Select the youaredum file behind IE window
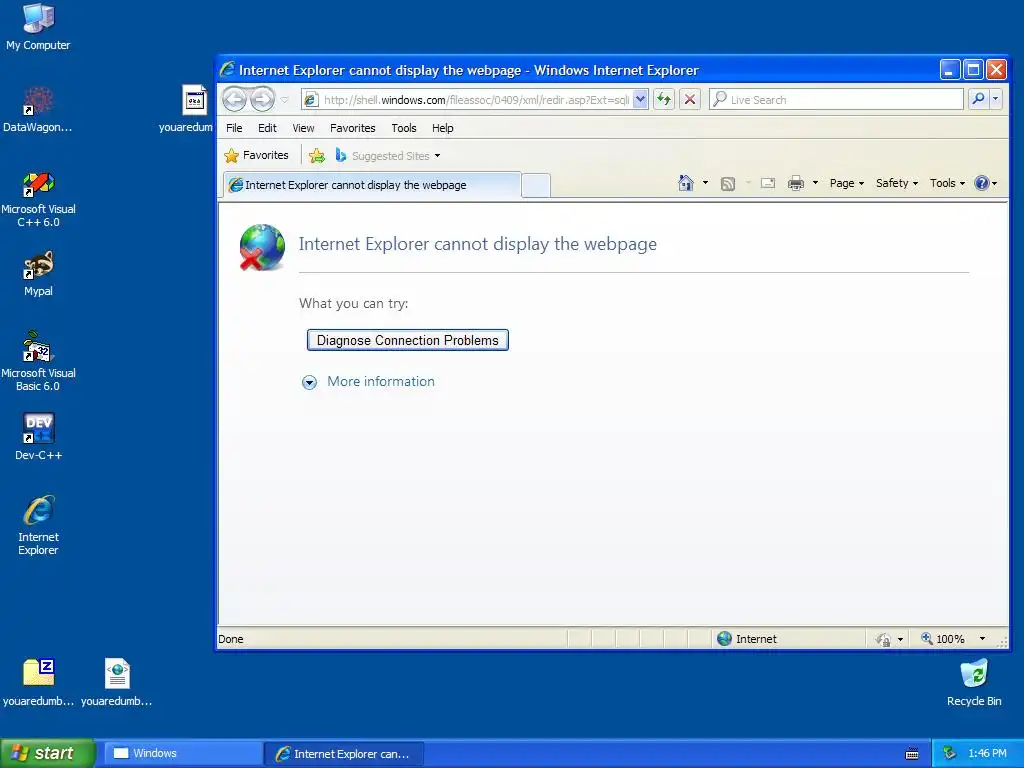The image size is (1024, 768). point(187,109)
